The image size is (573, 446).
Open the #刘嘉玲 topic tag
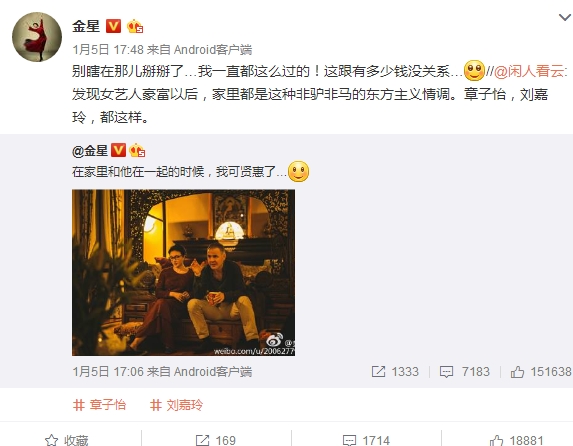tap(177, 405)
